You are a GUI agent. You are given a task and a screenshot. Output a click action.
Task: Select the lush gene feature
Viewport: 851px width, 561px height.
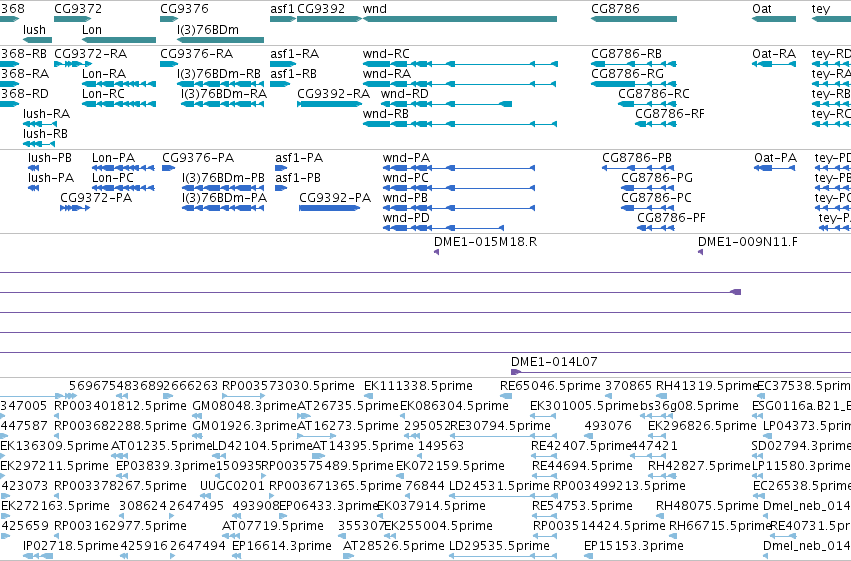[37, 40]
